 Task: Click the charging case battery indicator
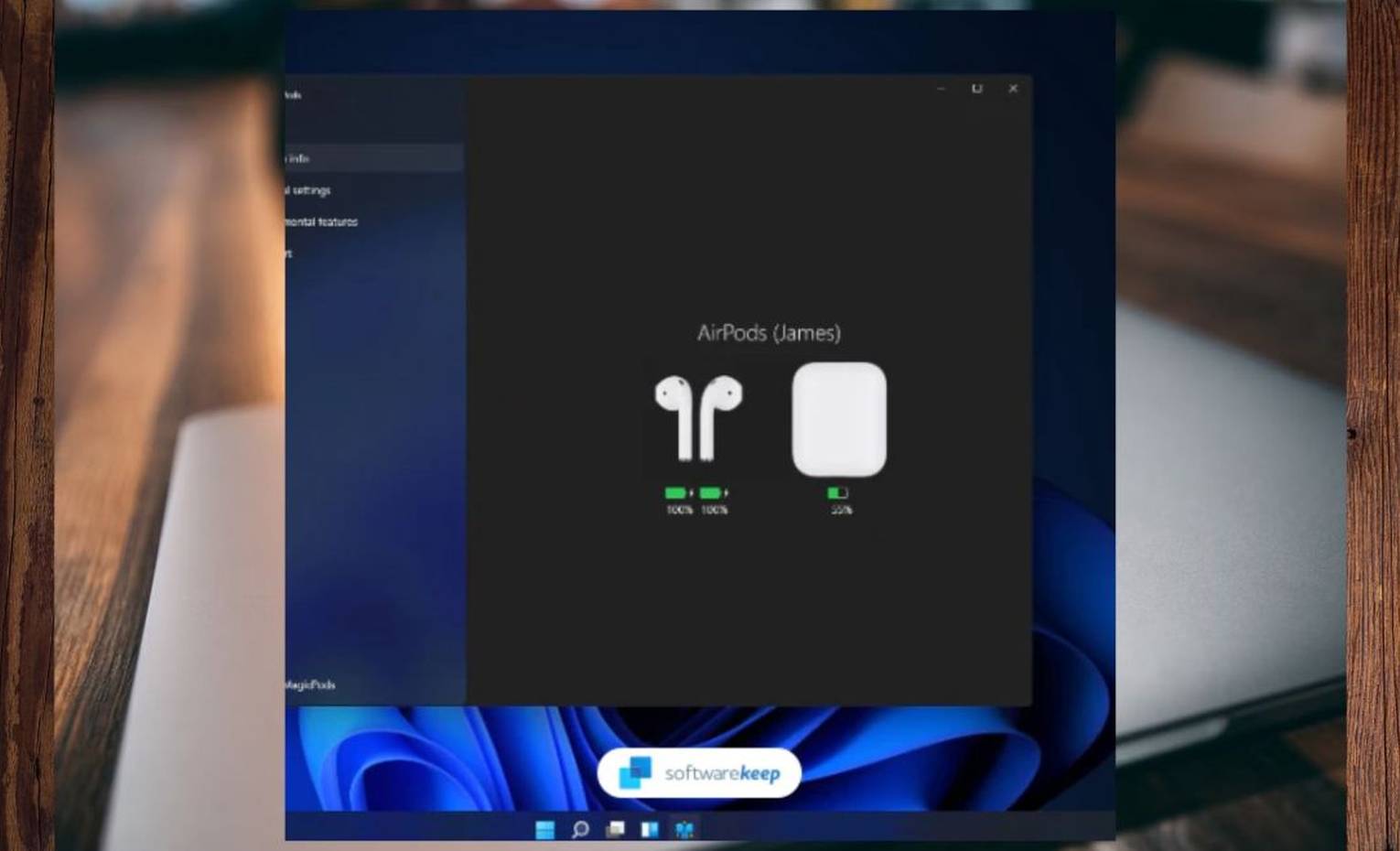pyautogui.click(x=838, y=493)
